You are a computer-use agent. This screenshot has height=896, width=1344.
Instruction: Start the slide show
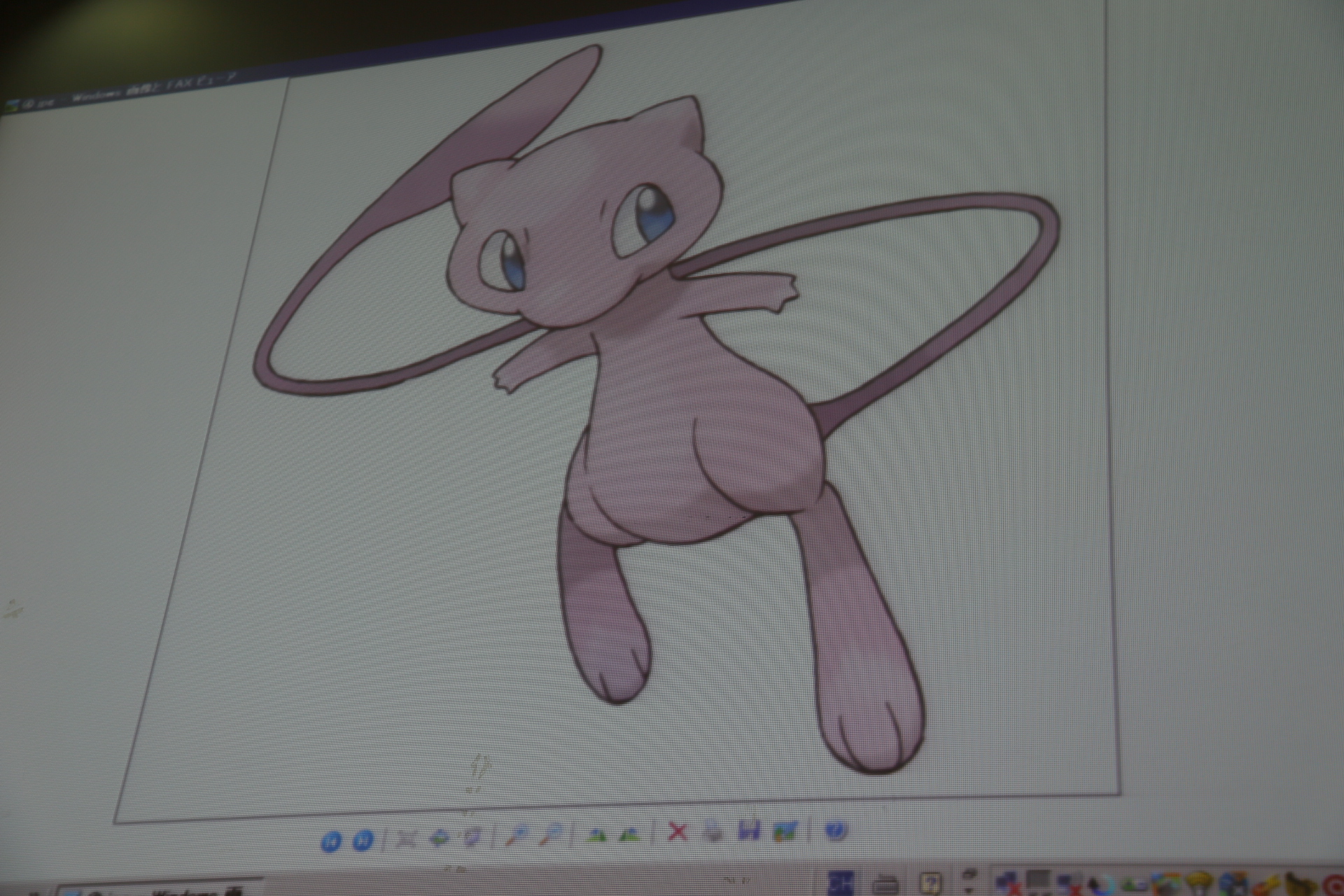[x=471, y=836]
